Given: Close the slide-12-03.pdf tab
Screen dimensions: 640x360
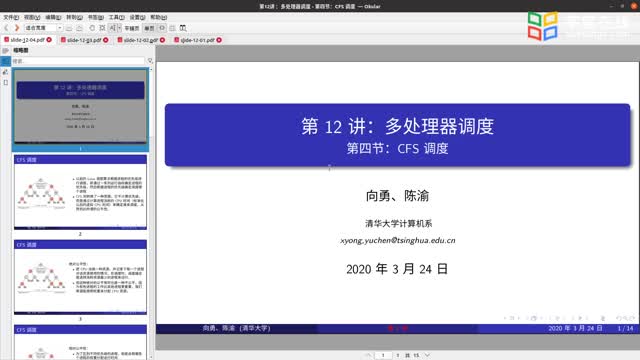Looking at the screenshot, I should (106, 40).
